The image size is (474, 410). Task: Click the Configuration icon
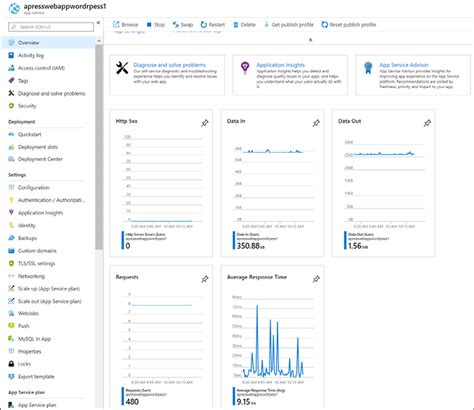point(11,187)
